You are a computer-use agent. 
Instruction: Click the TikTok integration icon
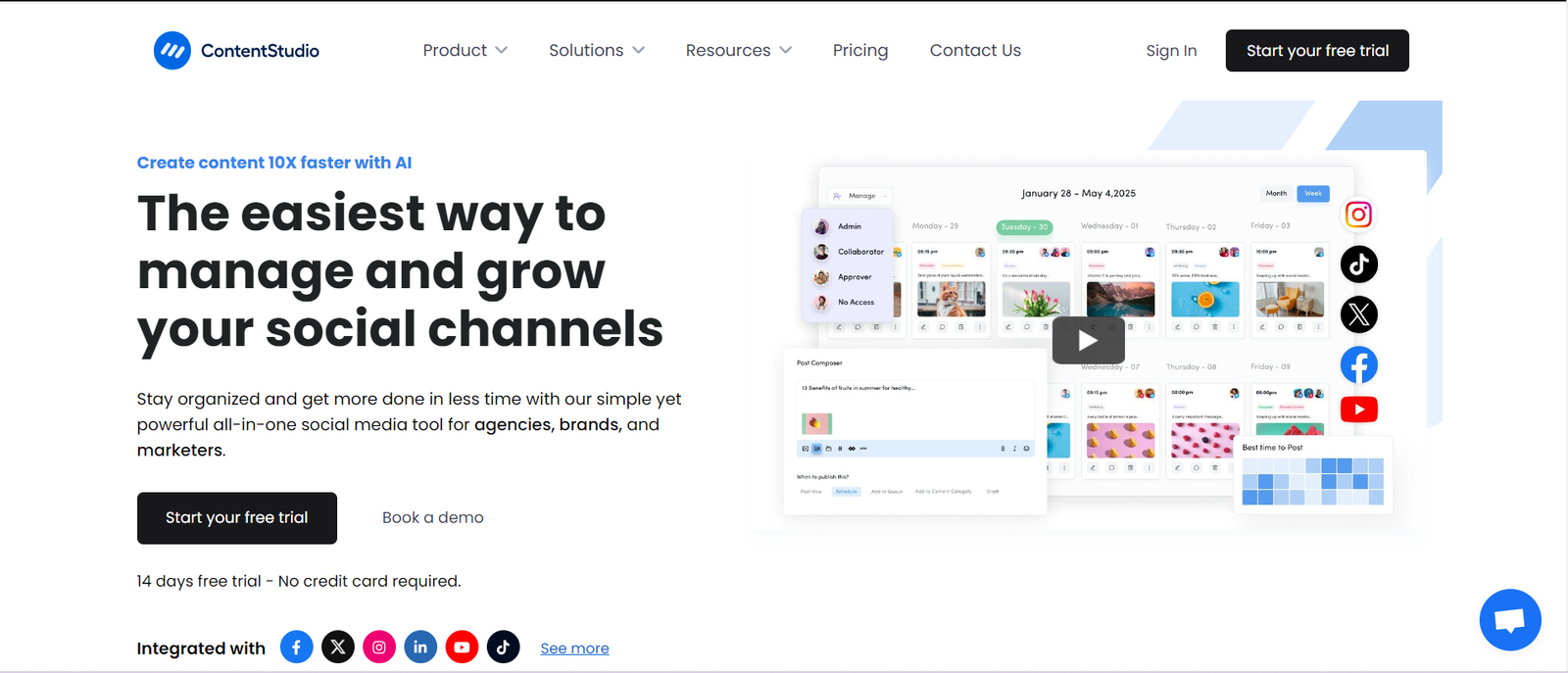click(x=503, y=648)
